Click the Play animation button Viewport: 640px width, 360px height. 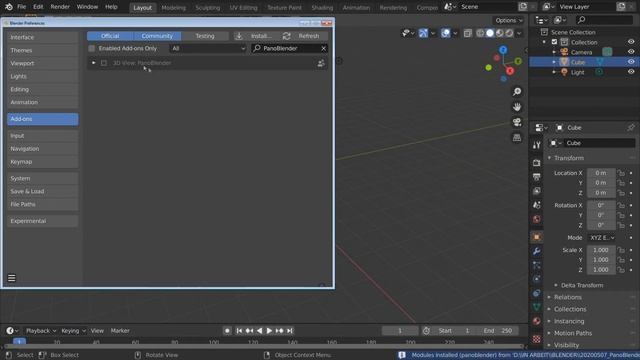(269, 331)
